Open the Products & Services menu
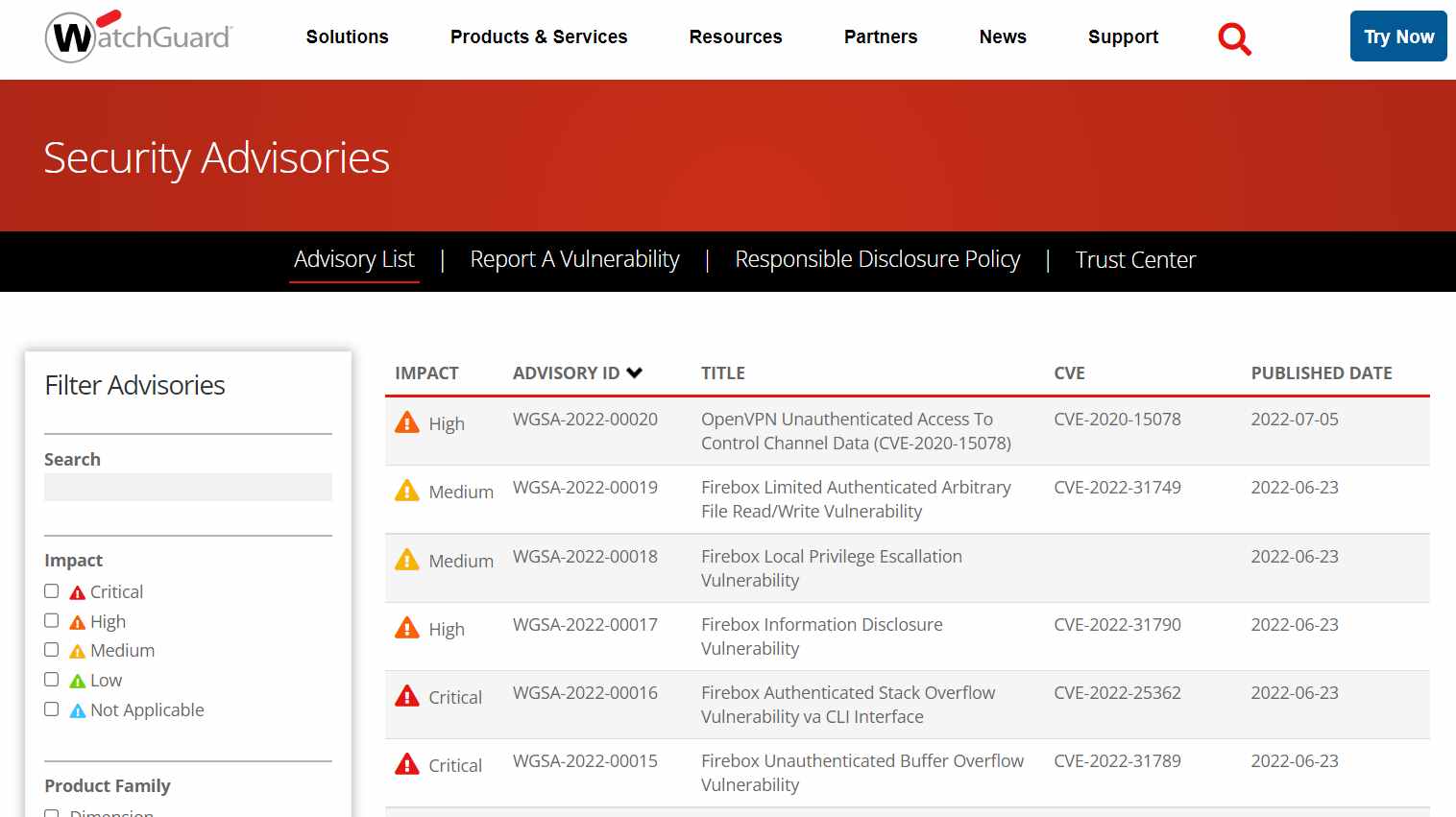This screenshot has width=1456, height=817. [x=539, y=37]
